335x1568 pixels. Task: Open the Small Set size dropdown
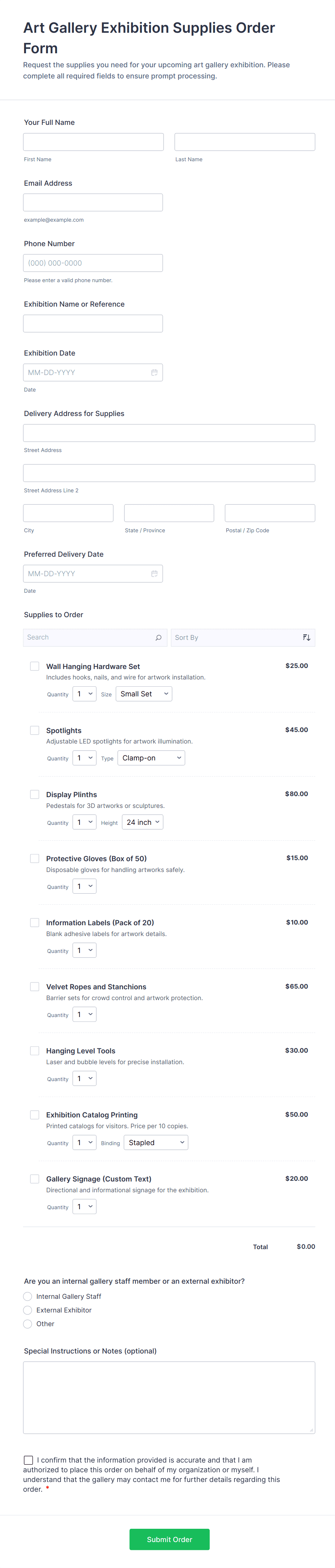pyautogui.click(x=144, y=694)
